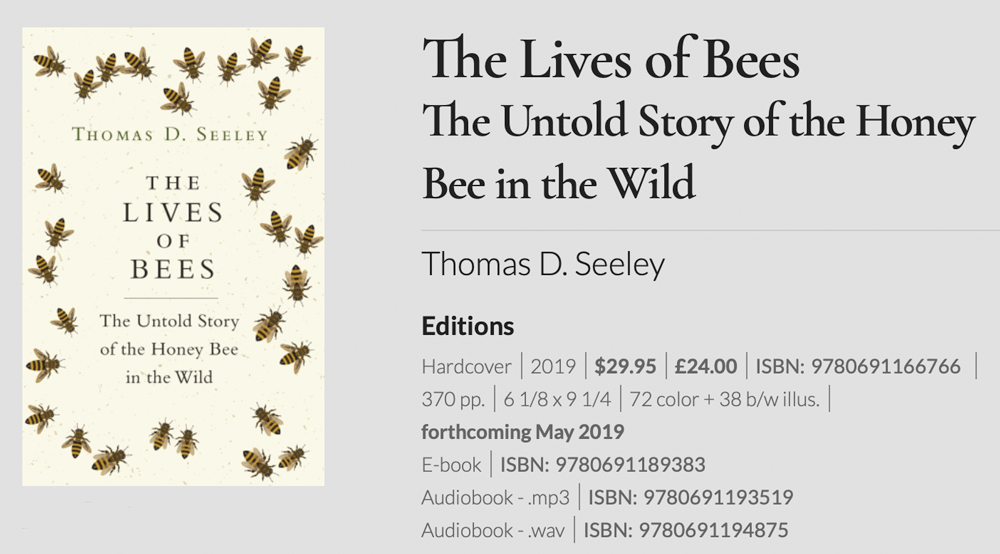Viewport: 1000px width, 554px height.
Task: Click the Lives of Bees book cover
Action: coord(173,257)
